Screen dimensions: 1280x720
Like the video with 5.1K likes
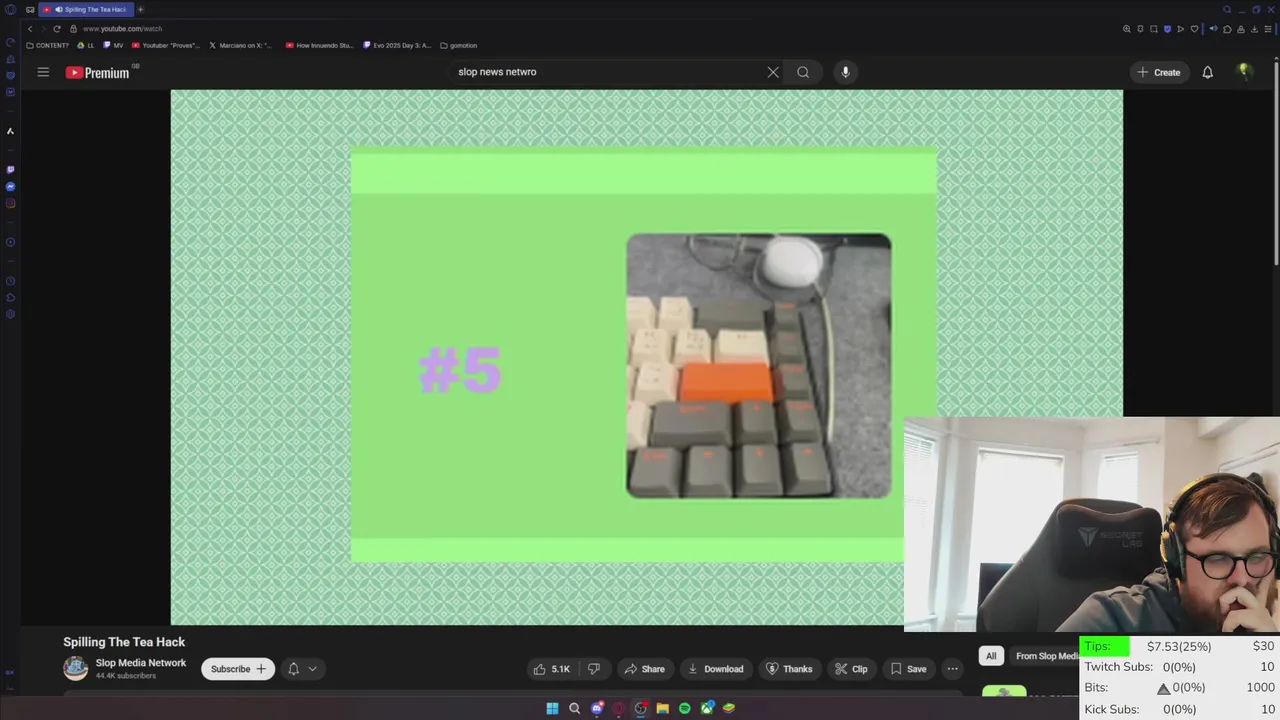551,669
